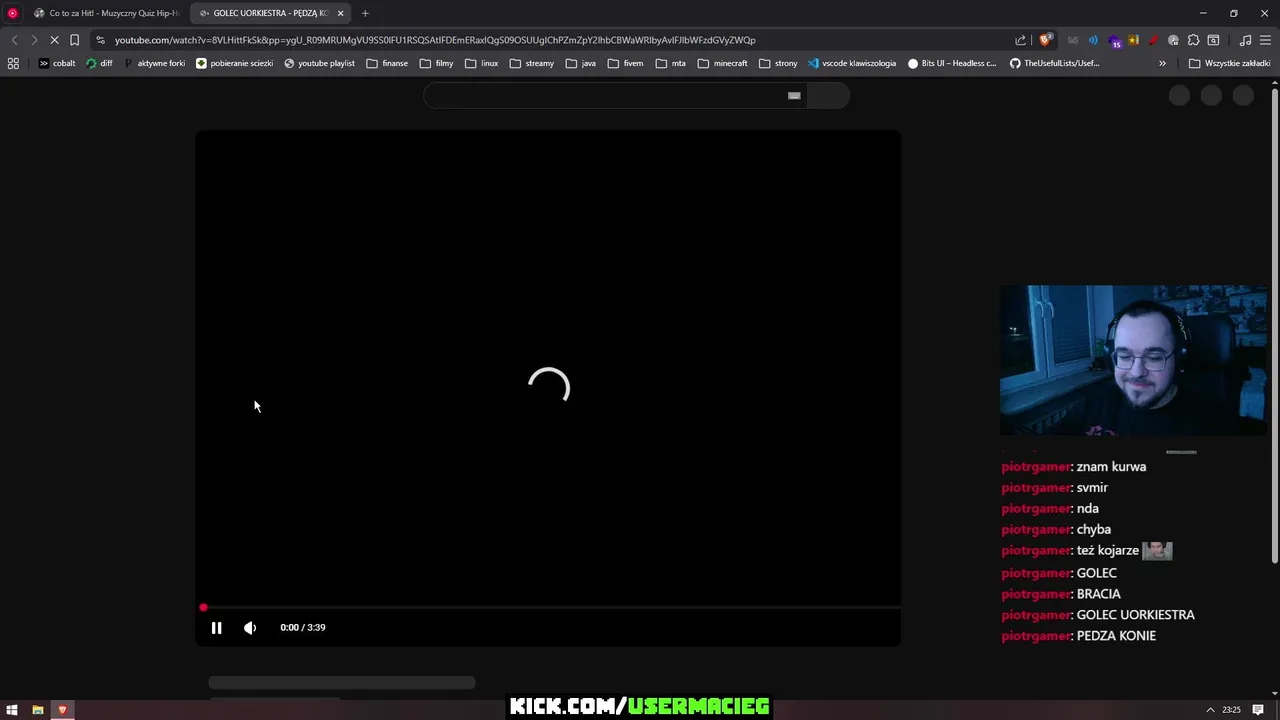Image resolution: width=1280 pixels, height=720 pixels.
Task: Click chat message 'GOLEC UORKIESTRA'
Action: point(1135,615)
